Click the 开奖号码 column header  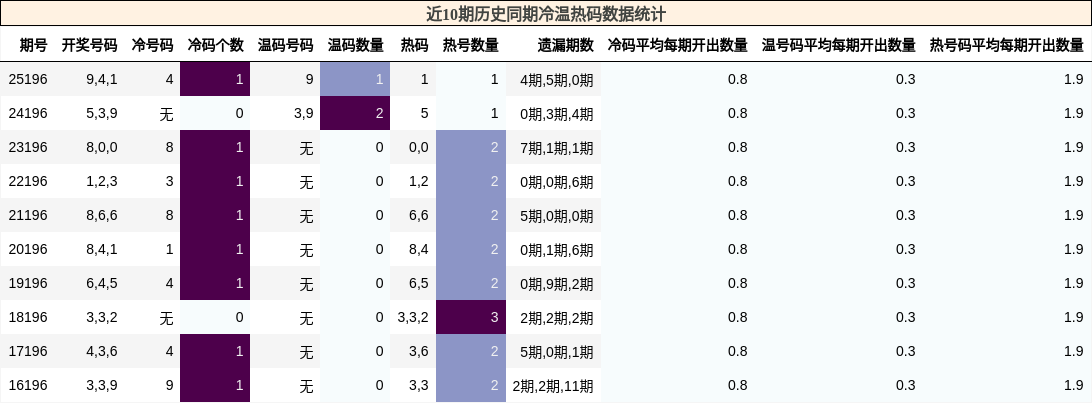89,45
